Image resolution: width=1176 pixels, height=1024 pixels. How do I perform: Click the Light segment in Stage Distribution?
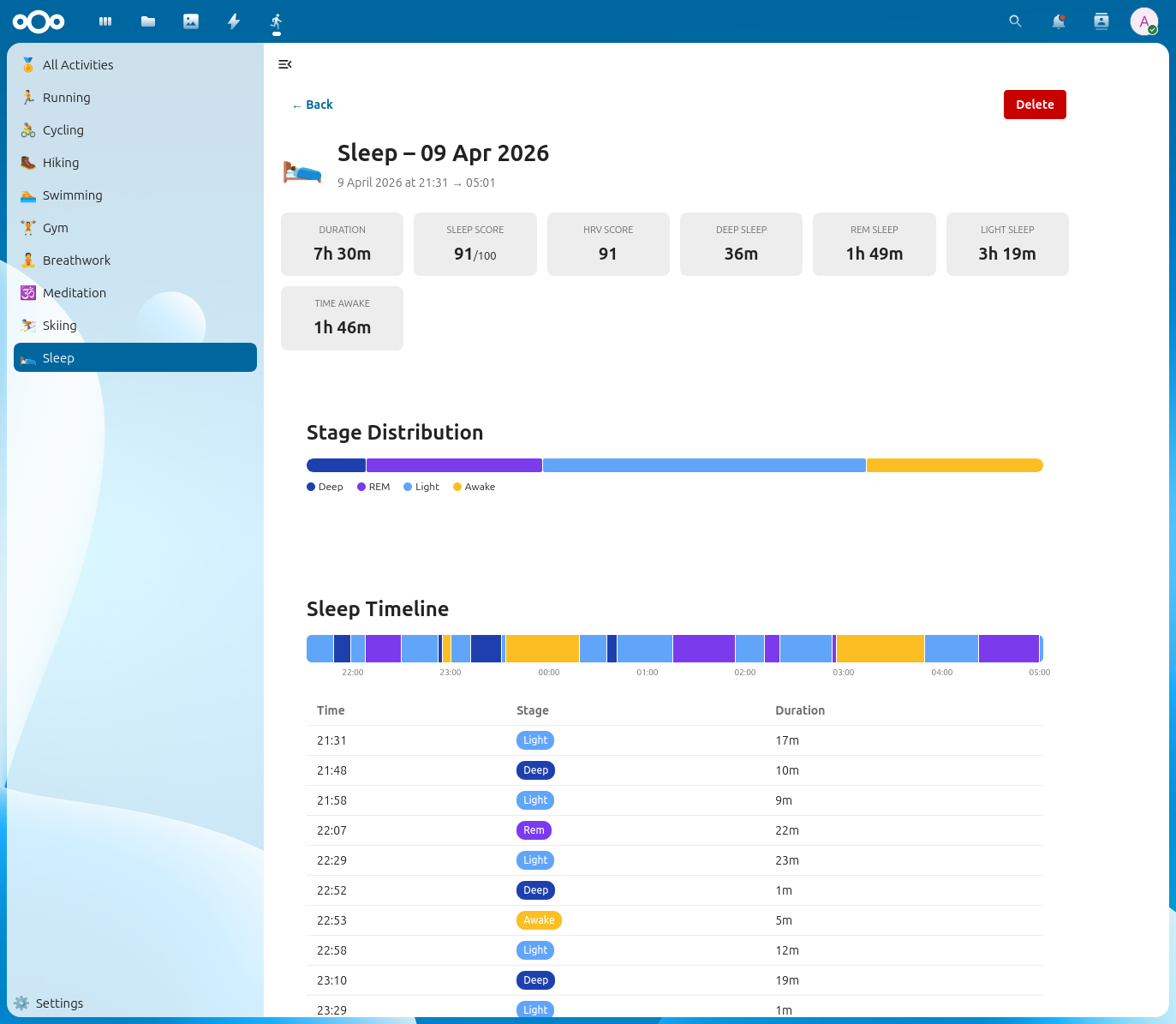tap(703, 464)
